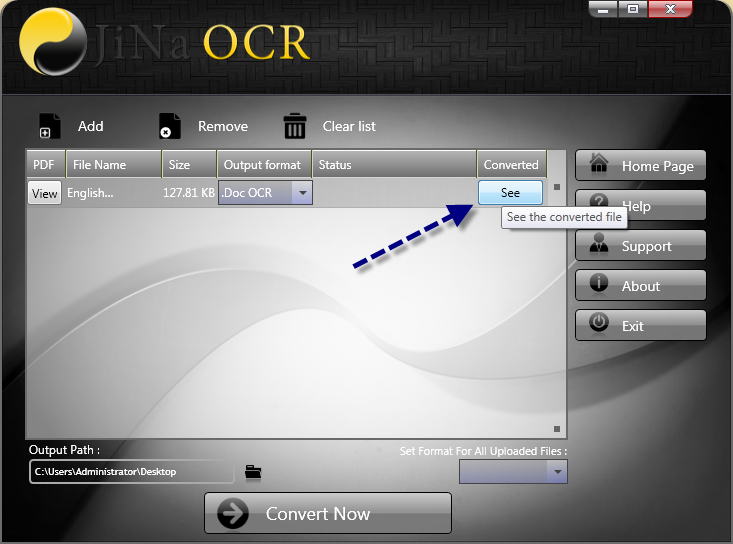
Task: Click the Home Page button
Action: pyautogui.click(x=640, y=165)
